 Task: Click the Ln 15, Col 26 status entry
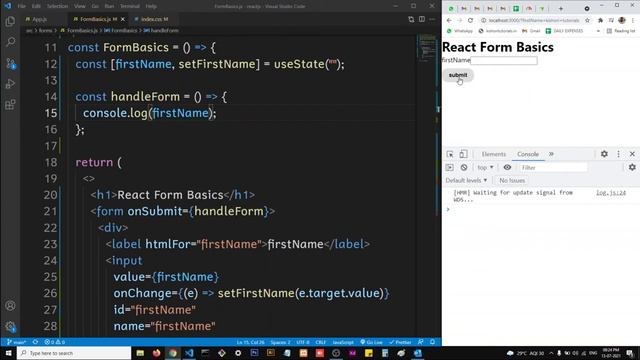(x=250, y=342)
